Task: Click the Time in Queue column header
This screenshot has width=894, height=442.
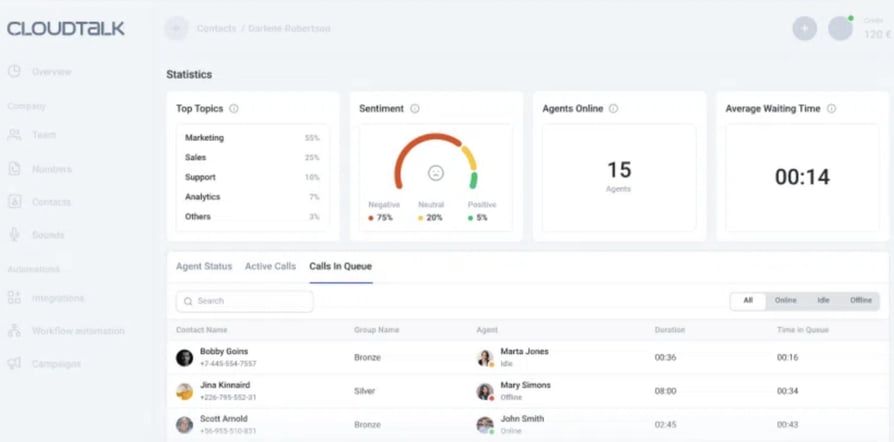Action: pos(802,330)
